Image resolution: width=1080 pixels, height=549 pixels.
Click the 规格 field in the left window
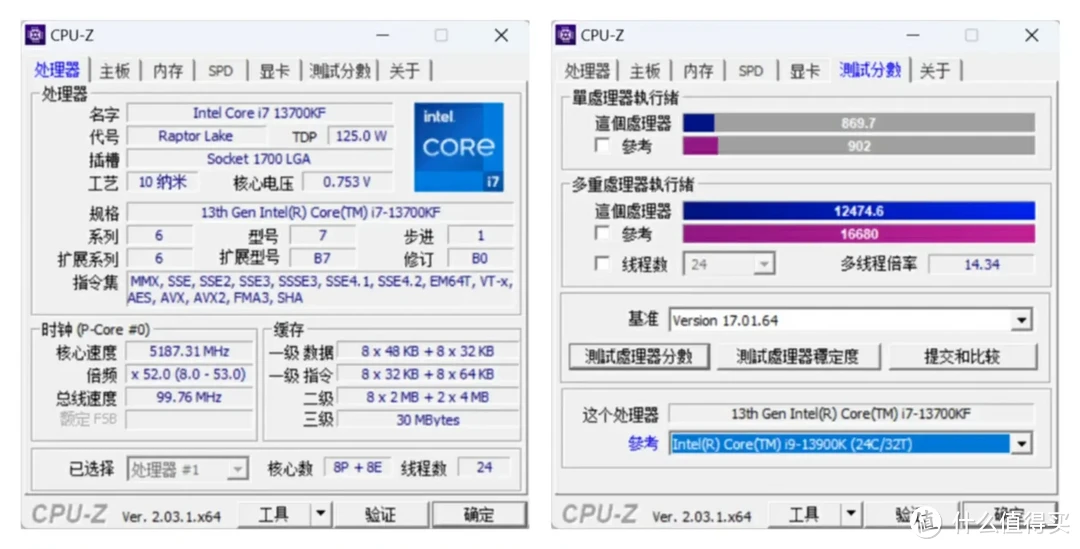320,212
